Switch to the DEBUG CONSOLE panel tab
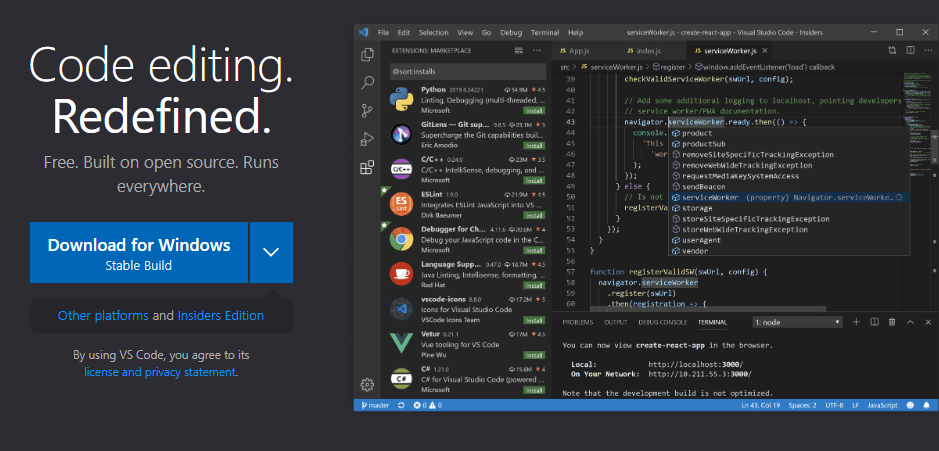The height and width of the screenshot is (451, 939). point(662,322)
